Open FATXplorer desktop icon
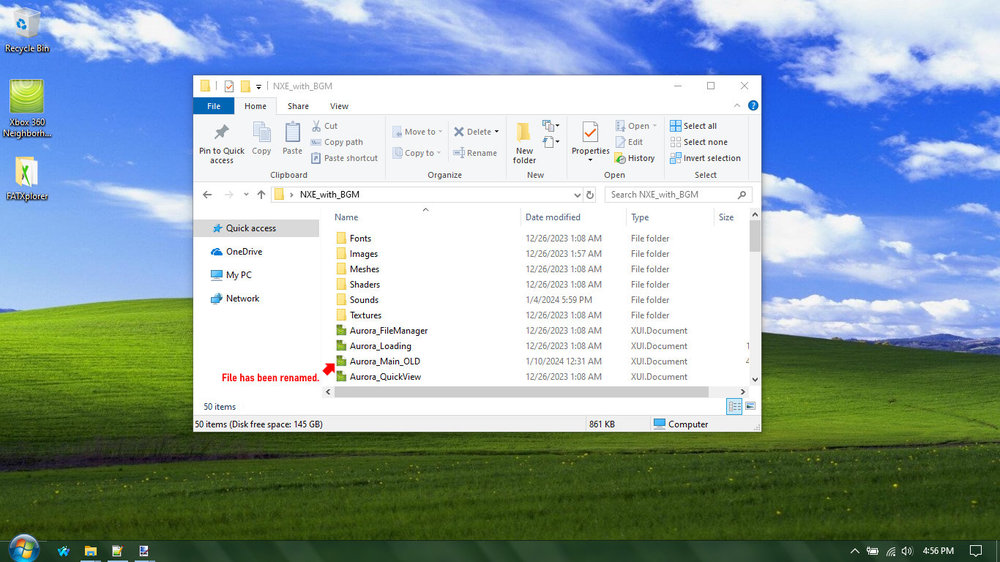Image resolution: width=1000 pixels, height=562 pixels. pyautogui.click(x=26, y=179)
